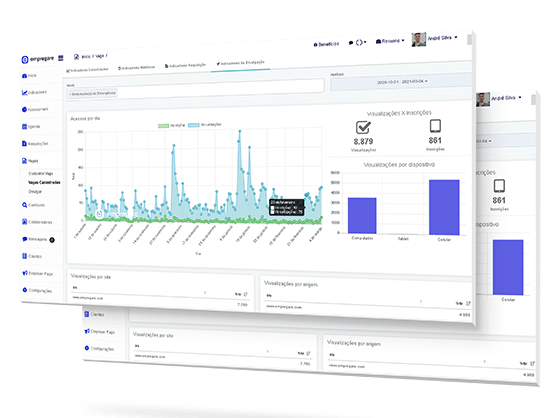Click the Início breadcrumb link
Viewport: 560px width, 418px height.
[x=86, y=56]
